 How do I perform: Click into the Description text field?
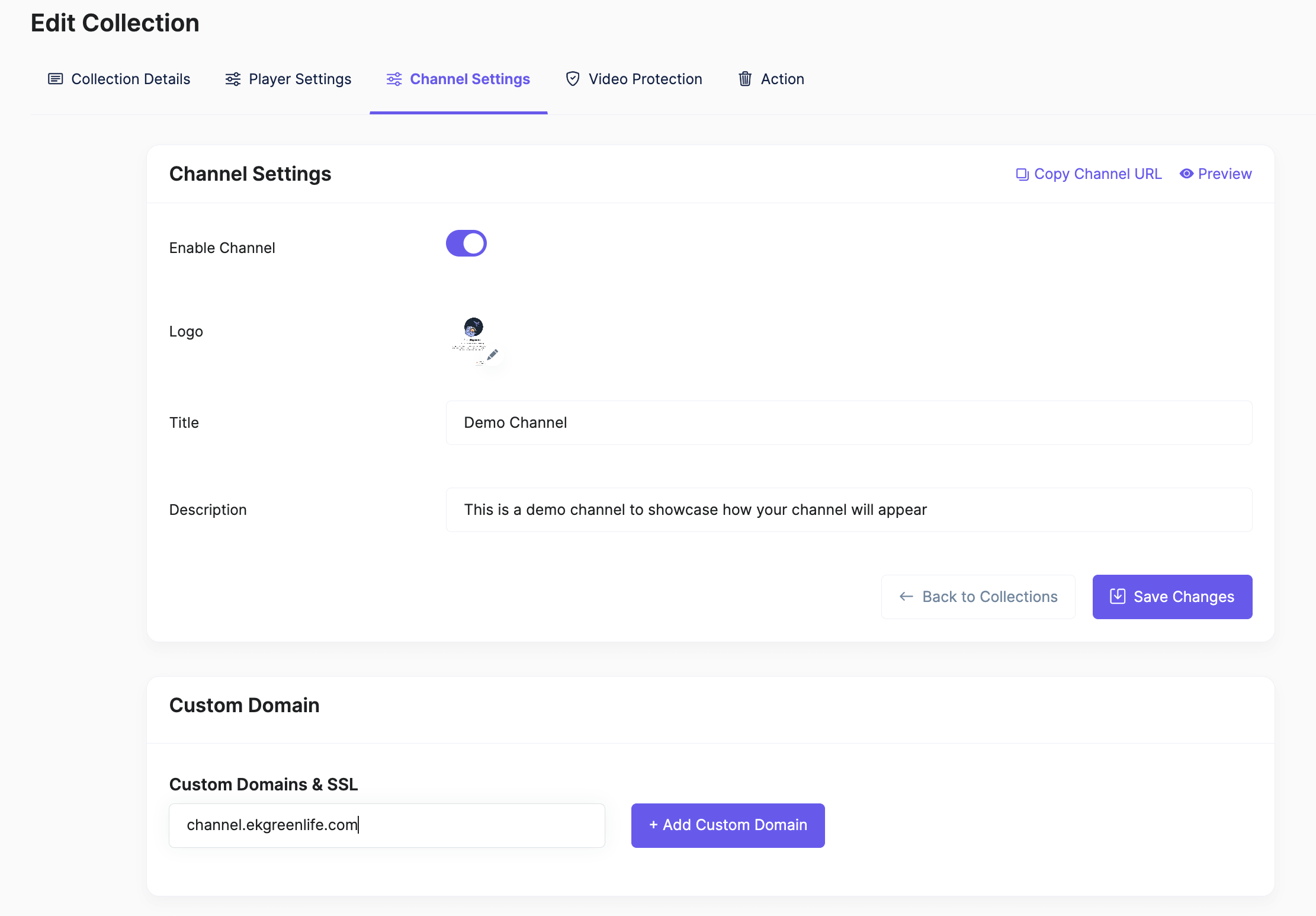(x=848, y=510)
